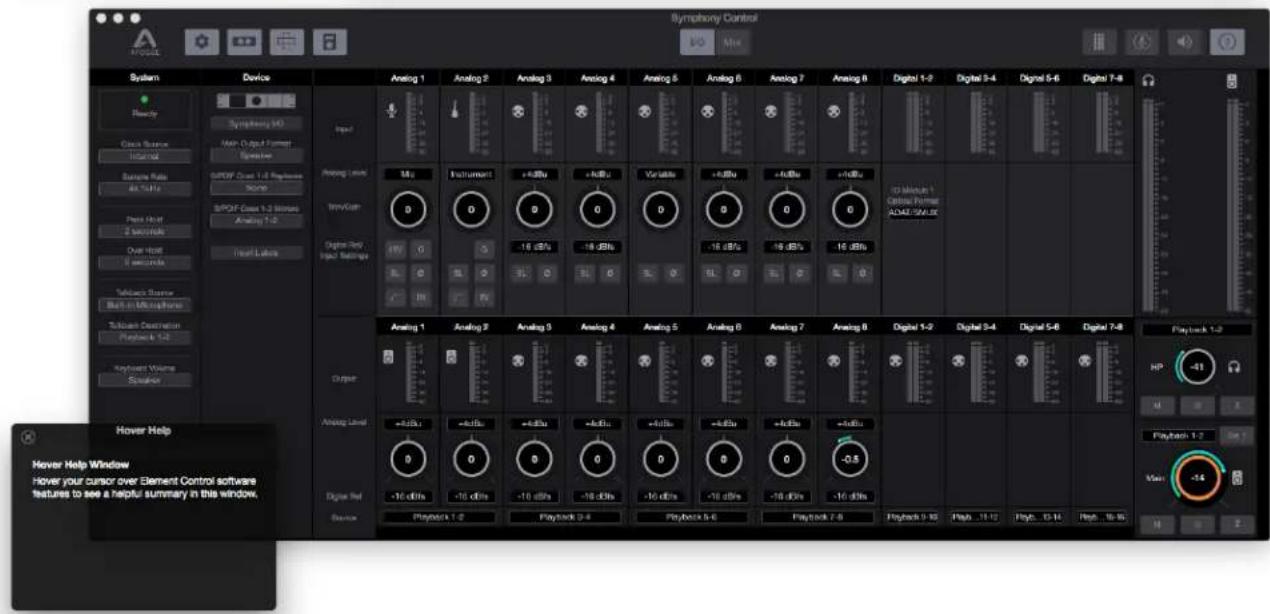Click the Symphony I/O device image
The image size is (1270, 614).
pyautogui.click(x=256, y=102)
